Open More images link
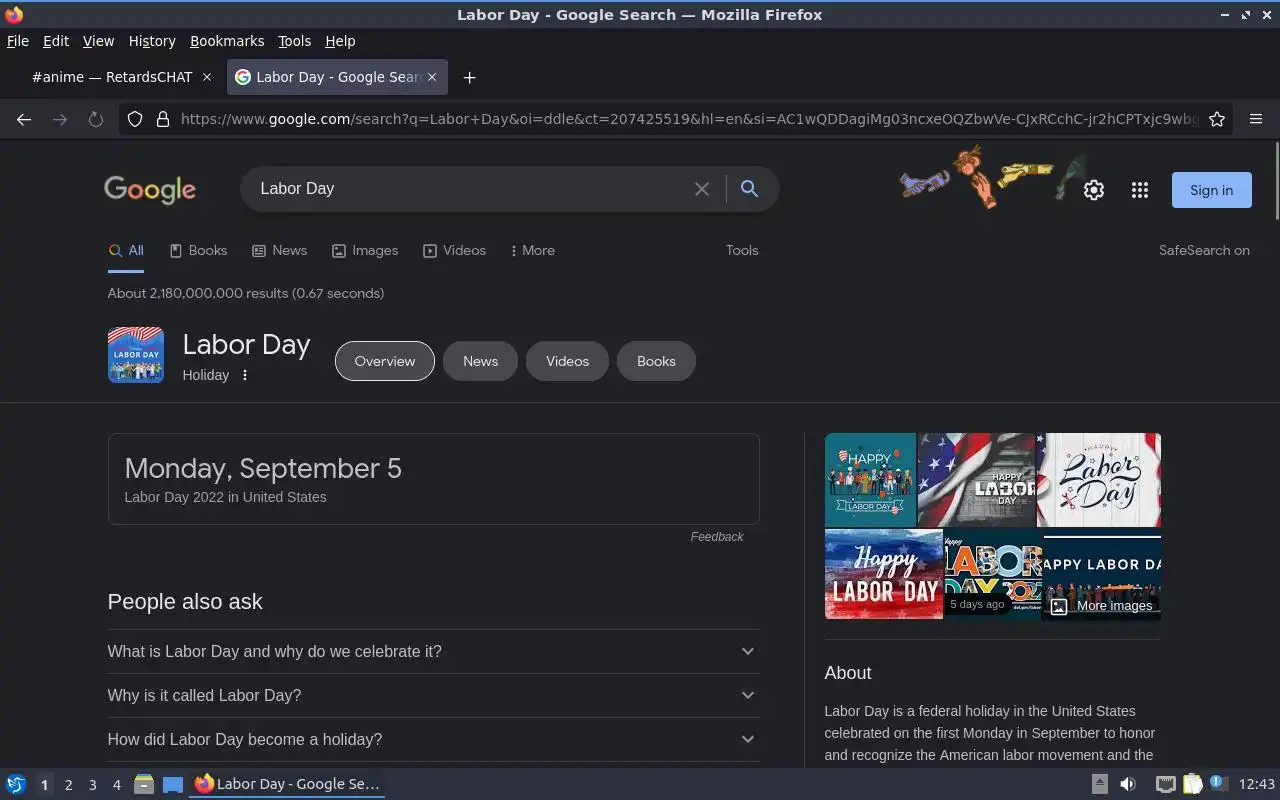The width and height of the screenshot is (1280, 800). click(1101, 606)
